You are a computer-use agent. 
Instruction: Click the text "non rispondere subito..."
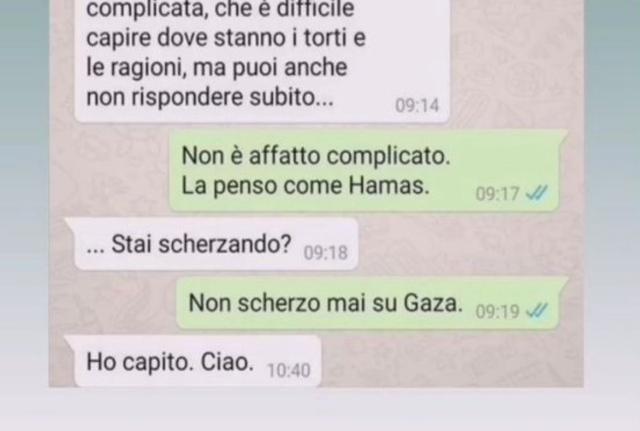tap(210, 97)
